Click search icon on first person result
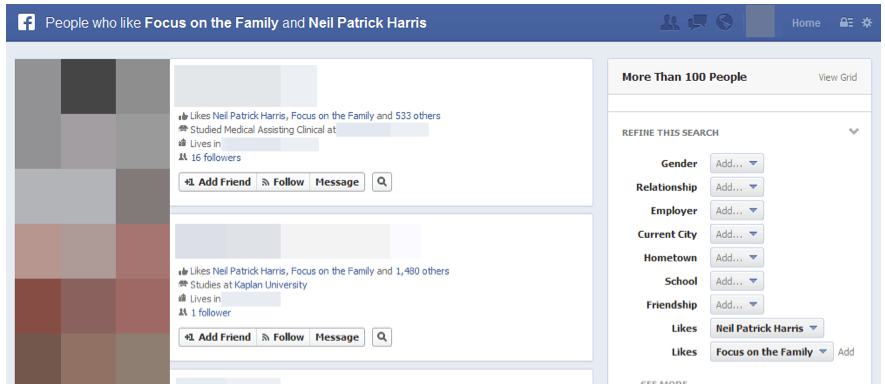This screenshot has width=885, height=384. (382, 182)
